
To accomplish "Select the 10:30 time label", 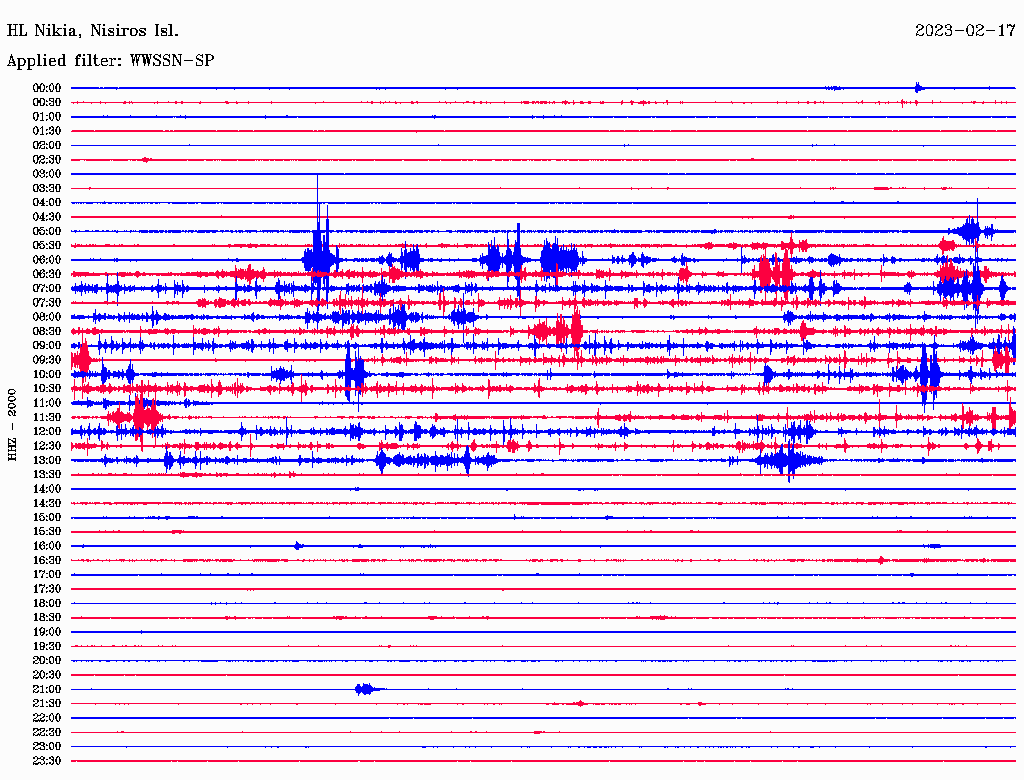I will tap(47, 389).
